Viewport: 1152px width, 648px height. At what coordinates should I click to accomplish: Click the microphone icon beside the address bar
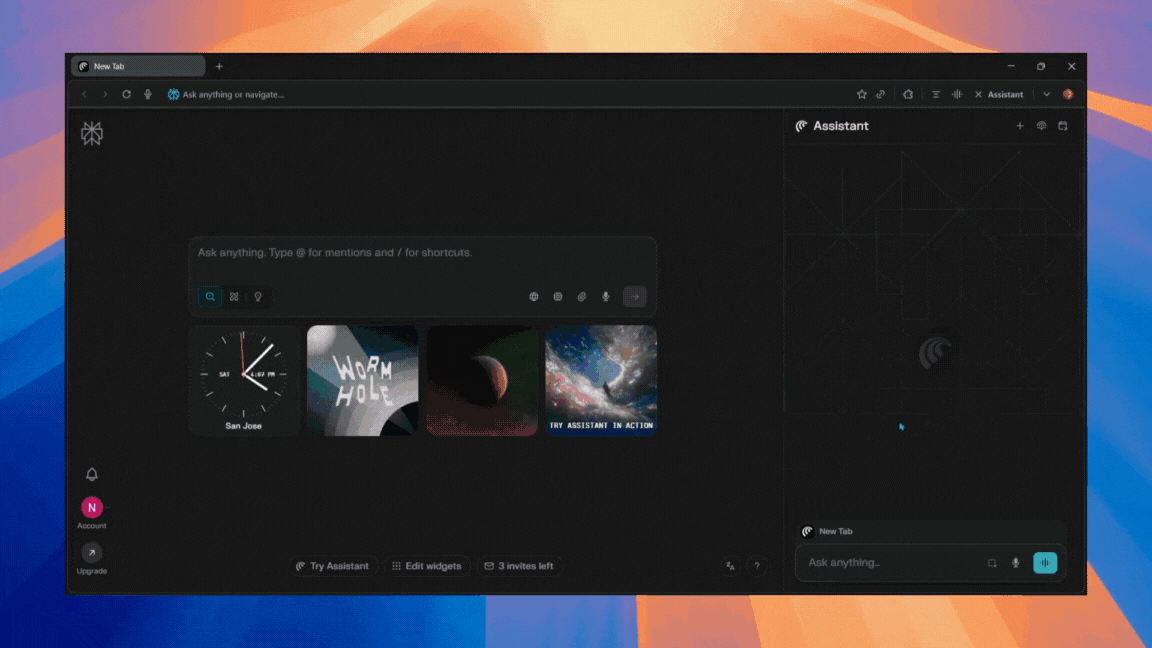pos(148,95)
